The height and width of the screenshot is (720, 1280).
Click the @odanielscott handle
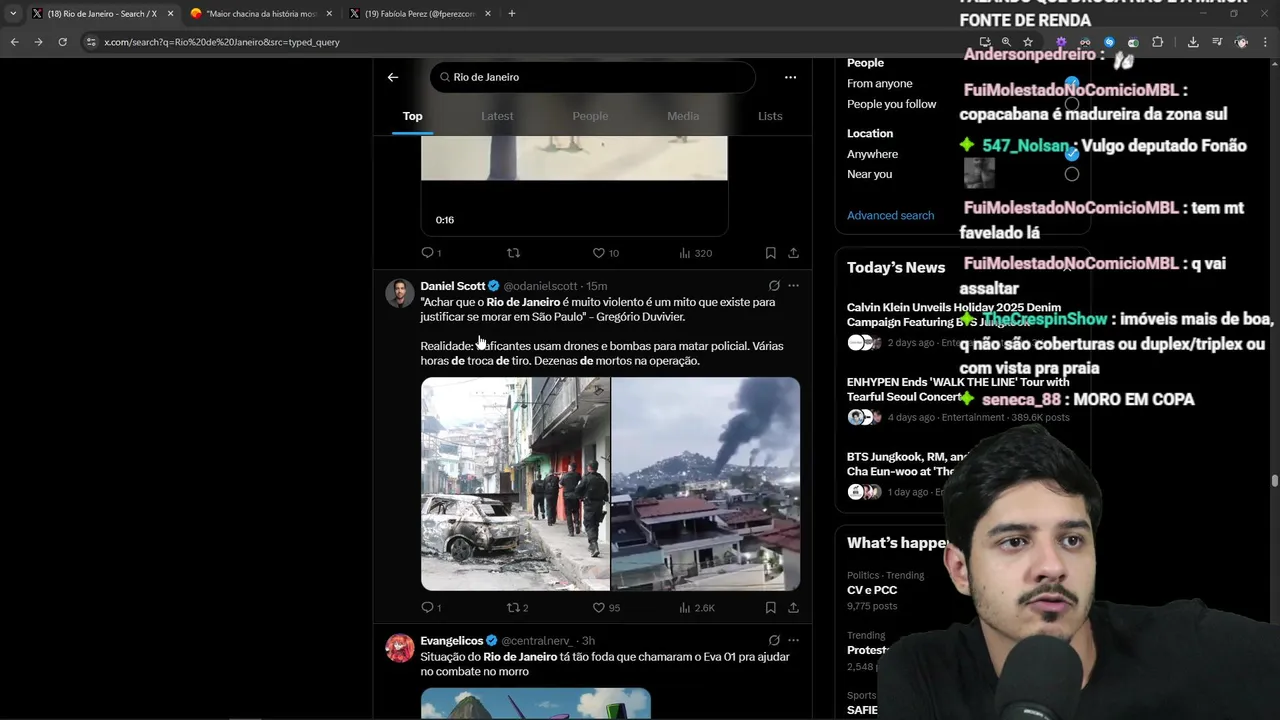pyautogui.click(x=540, y=286)
